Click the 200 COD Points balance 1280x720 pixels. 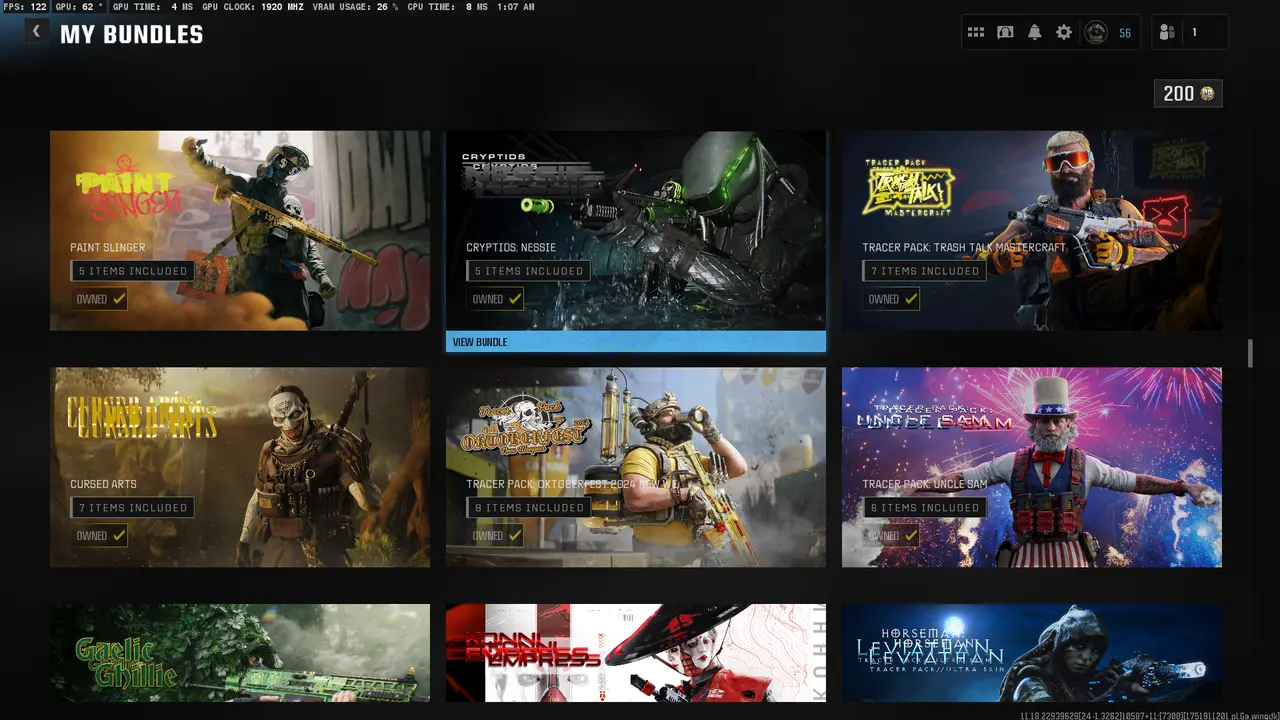[x=1188, y=93]
